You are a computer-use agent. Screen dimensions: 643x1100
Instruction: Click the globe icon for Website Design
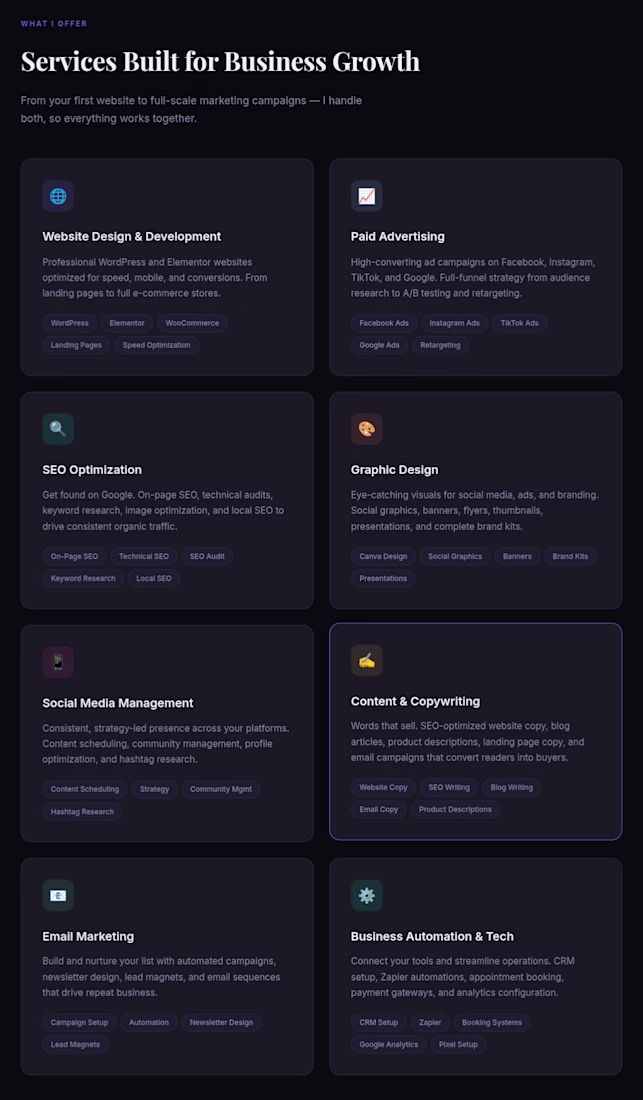[58, 196]
